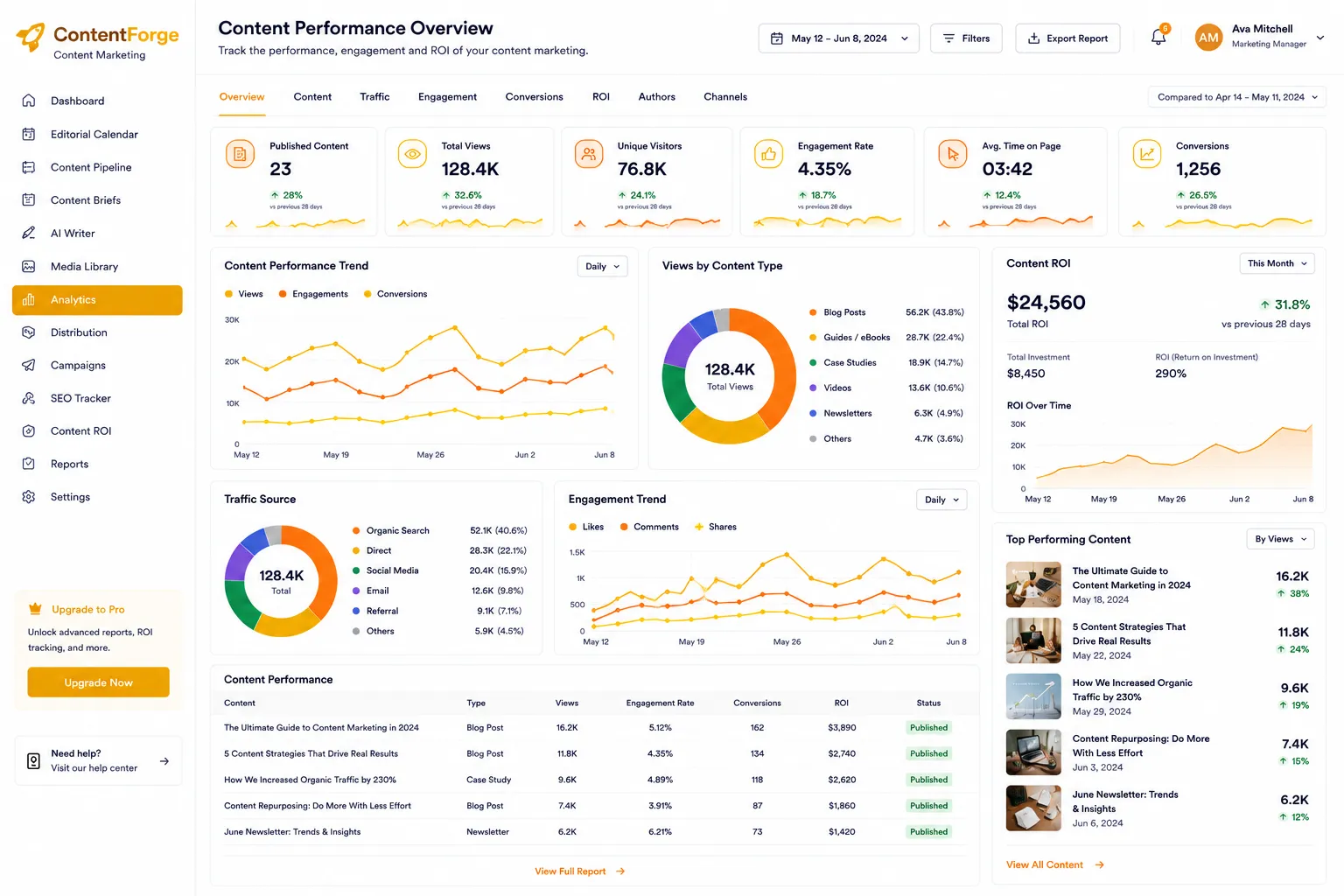Switch to the ROI tab
1344x896 pixels.
(x=601, y=97)
